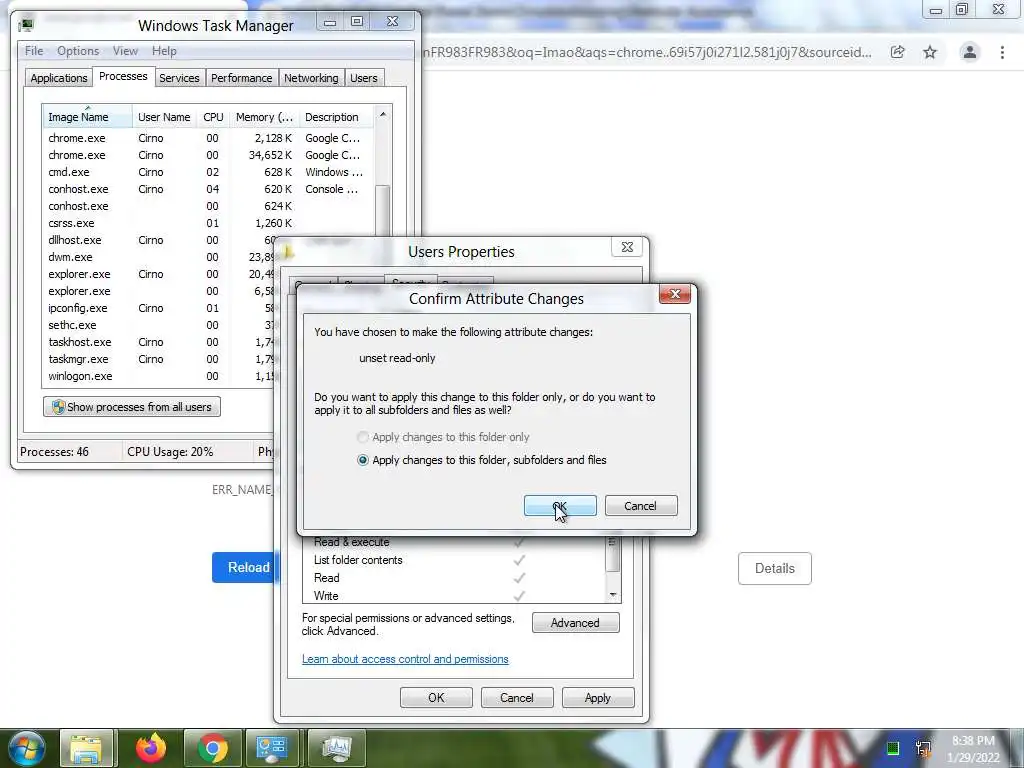Screen dimensions: 1024x768
Task: Close the Users Properties window
Action: [627, 247]
